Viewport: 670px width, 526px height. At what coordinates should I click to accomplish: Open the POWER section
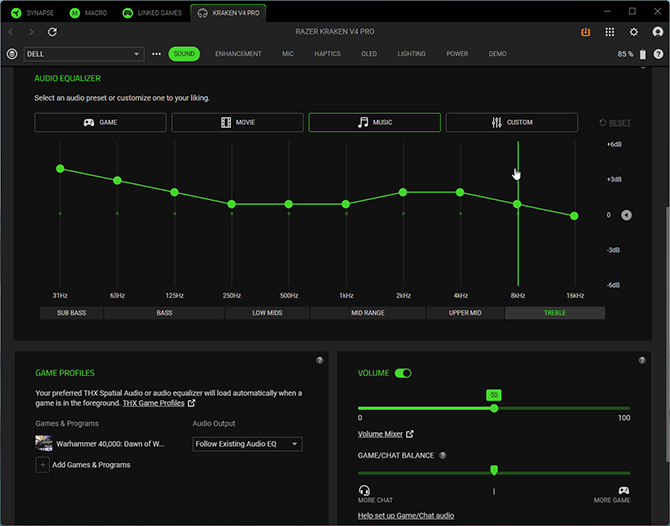tap(457, 54)
